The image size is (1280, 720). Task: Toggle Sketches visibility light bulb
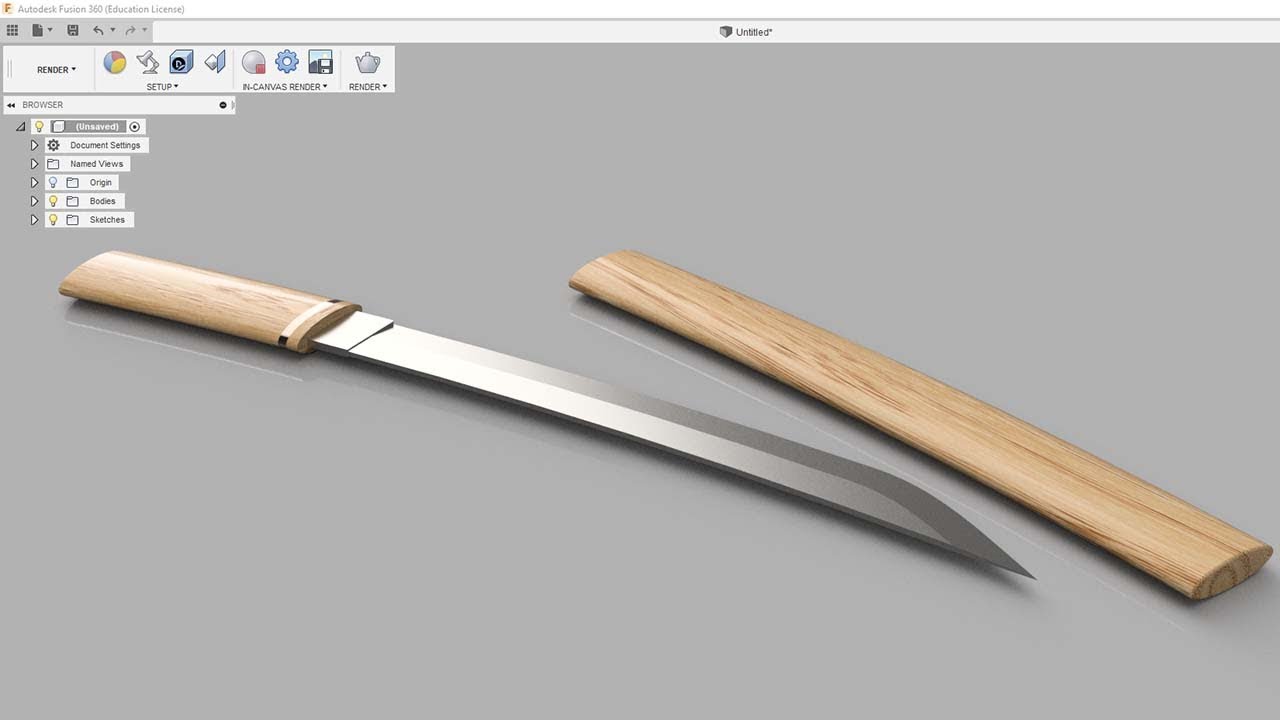(x=53, y=220)
